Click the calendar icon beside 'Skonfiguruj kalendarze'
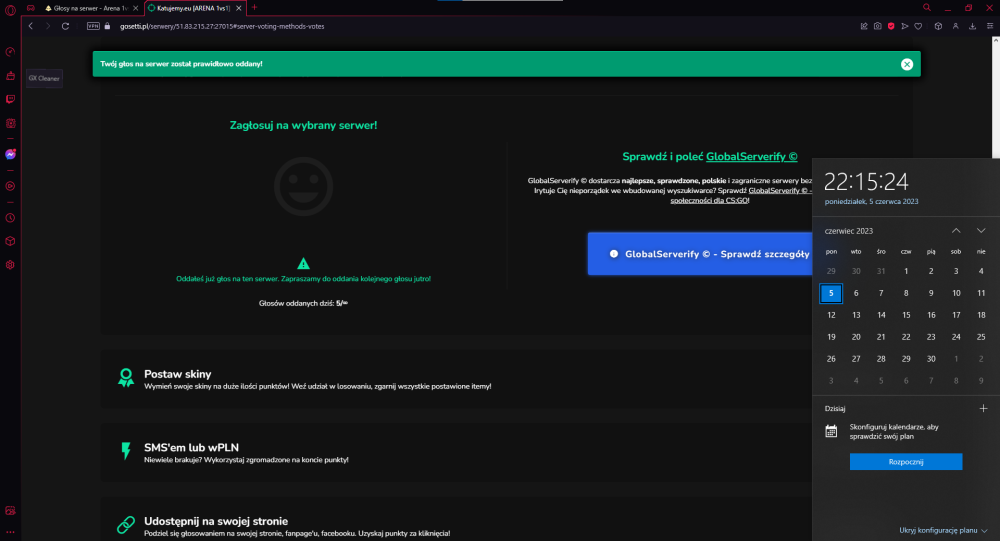 tap(831, 431)
